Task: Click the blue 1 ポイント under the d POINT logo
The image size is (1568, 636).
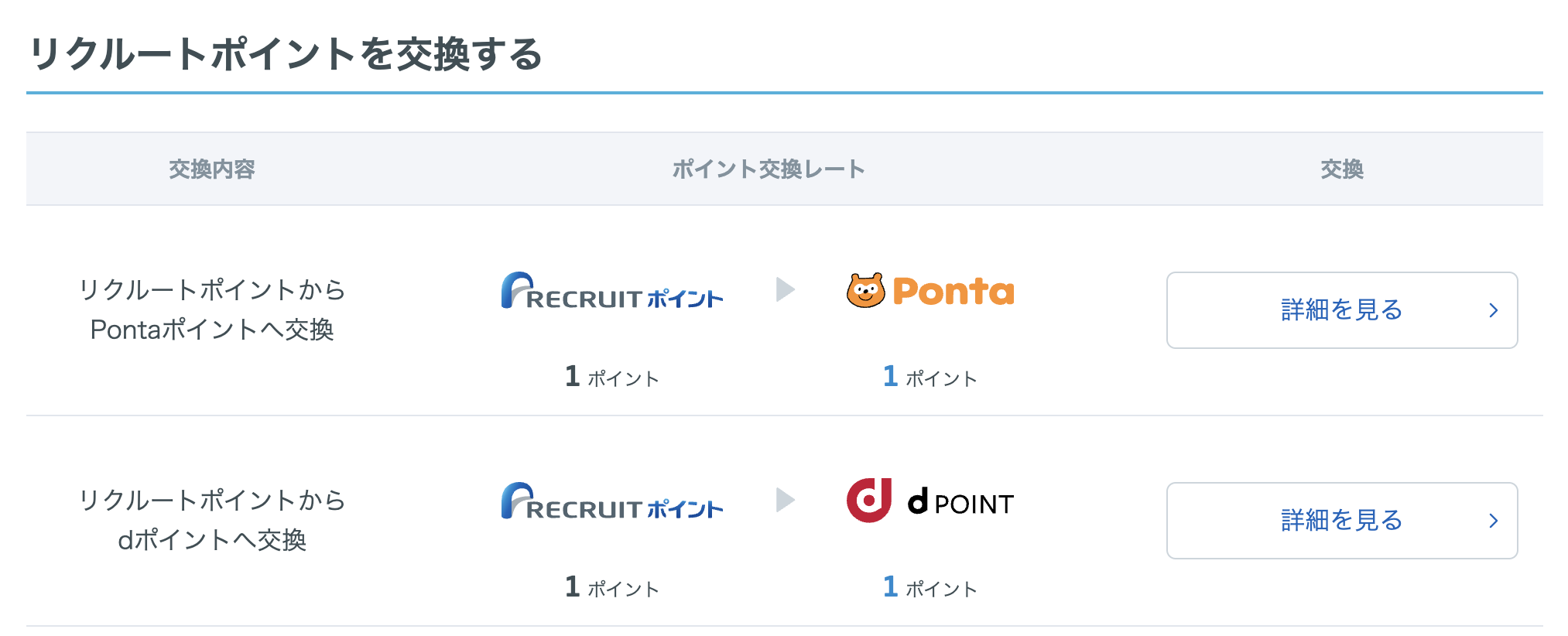Action: 930,587
